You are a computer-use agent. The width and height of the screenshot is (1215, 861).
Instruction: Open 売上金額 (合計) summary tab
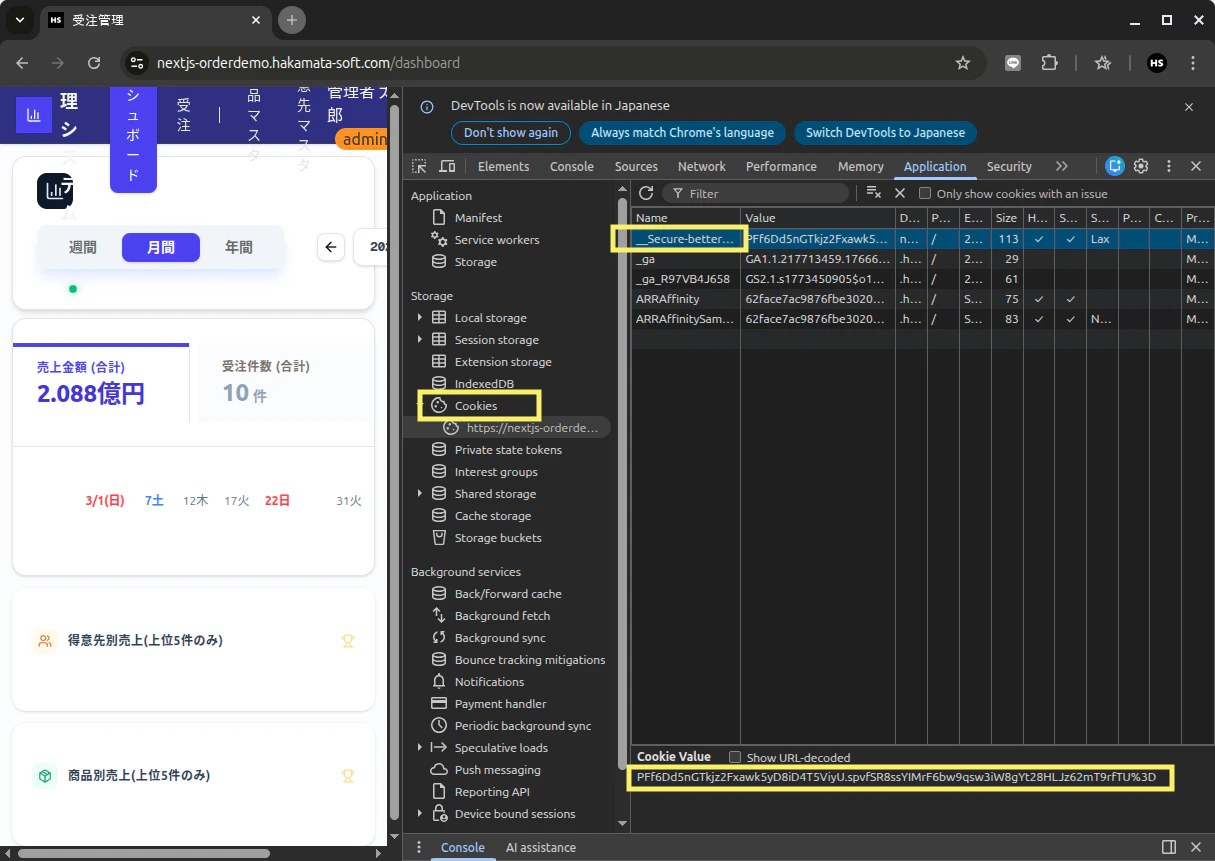pyautogui.click(x=100, y=383)
